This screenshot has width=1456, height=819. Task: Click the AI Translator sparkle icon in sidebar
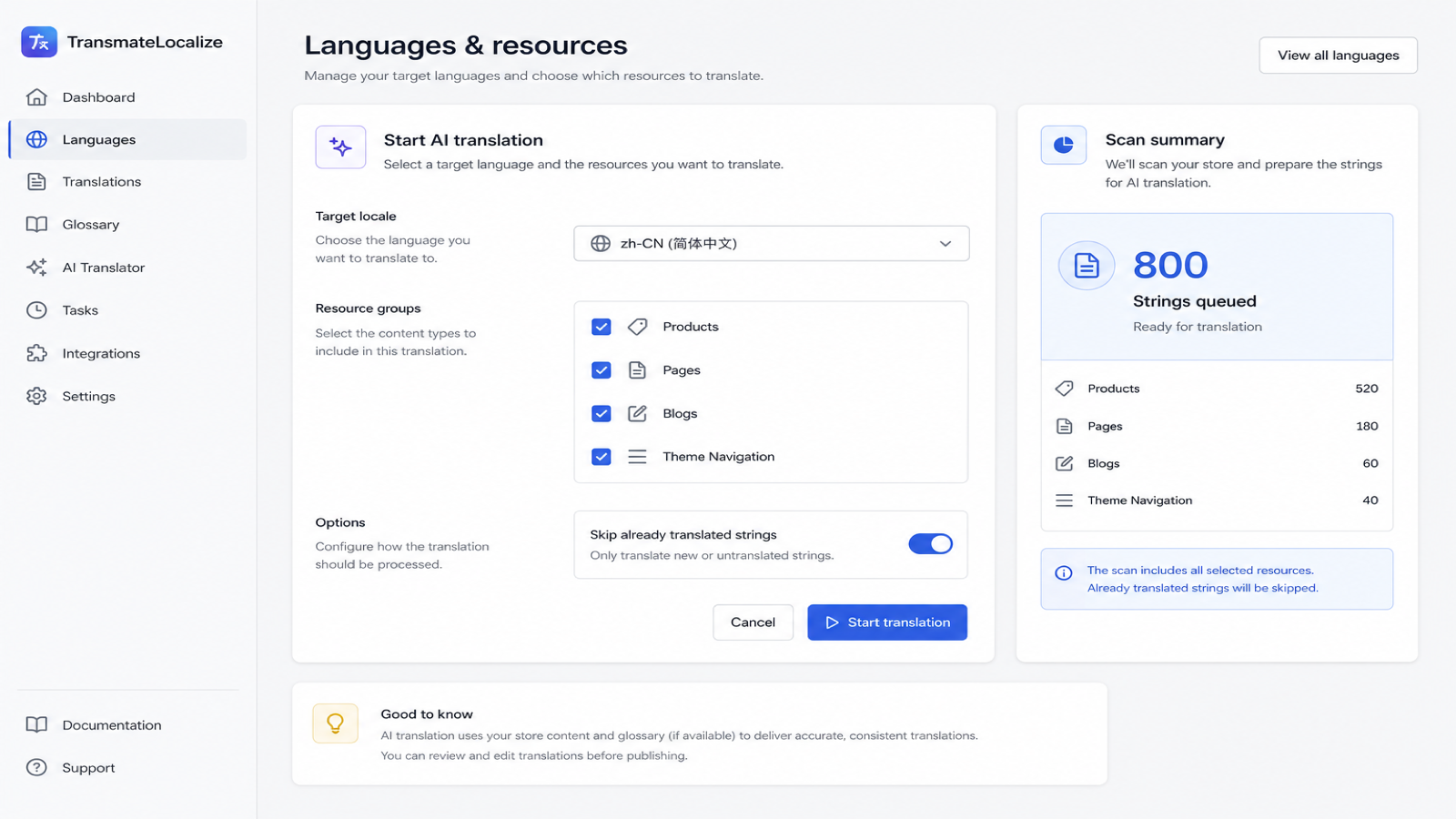[36, 268]
